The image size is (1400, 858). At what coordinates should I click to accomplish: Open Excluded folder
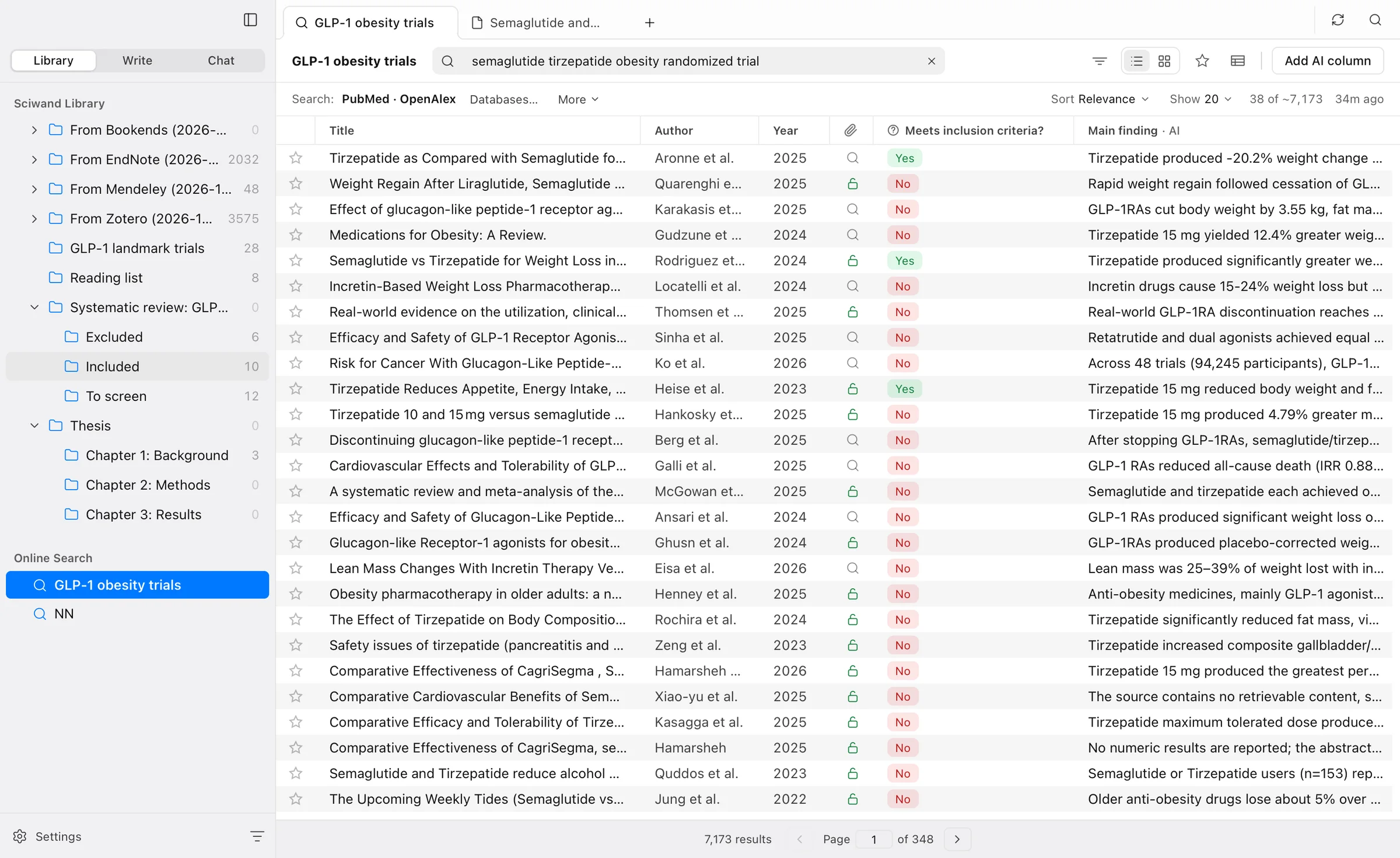coord(137,337)
